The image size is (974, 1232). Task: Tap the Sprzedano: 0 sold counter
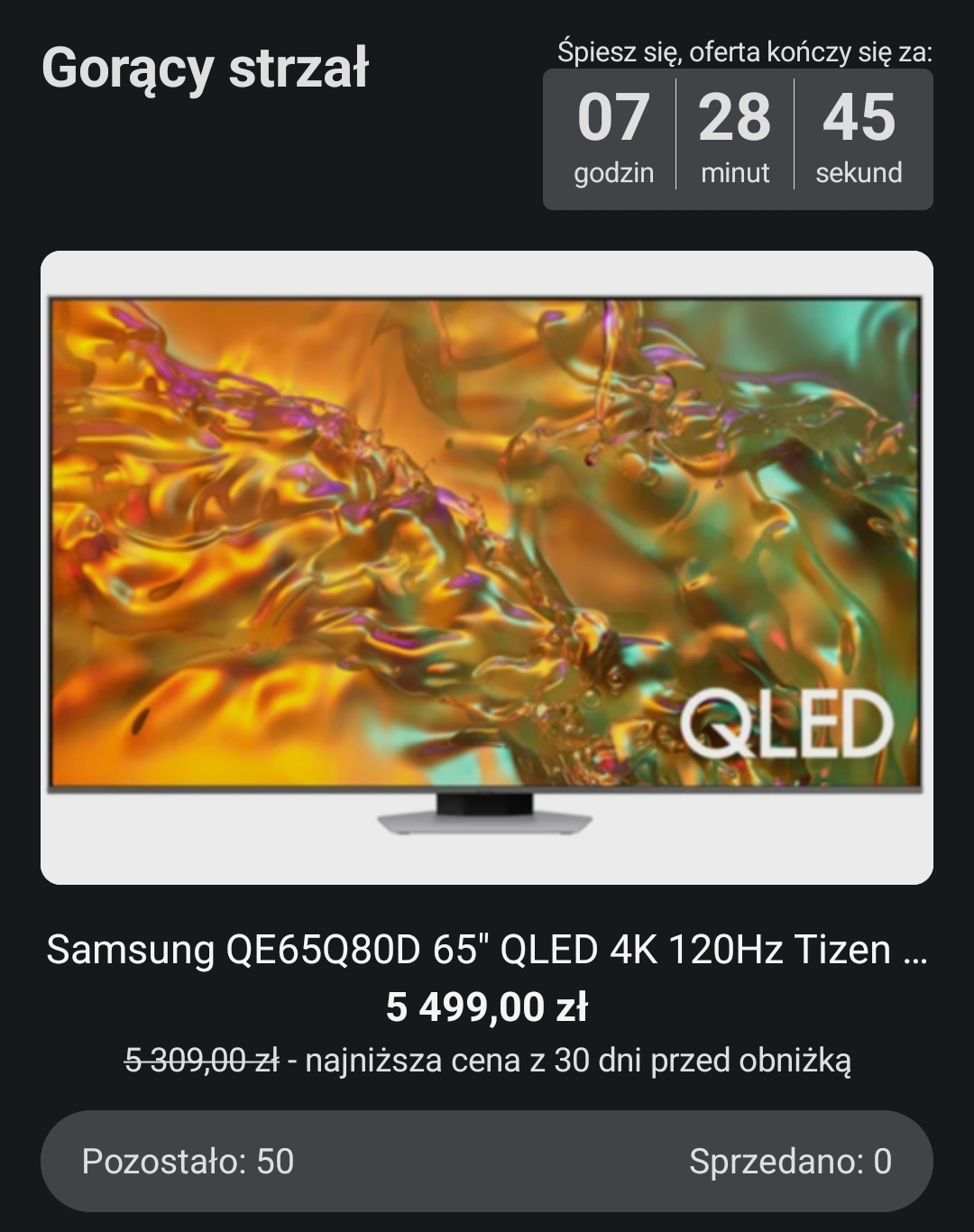point(790,1161)
